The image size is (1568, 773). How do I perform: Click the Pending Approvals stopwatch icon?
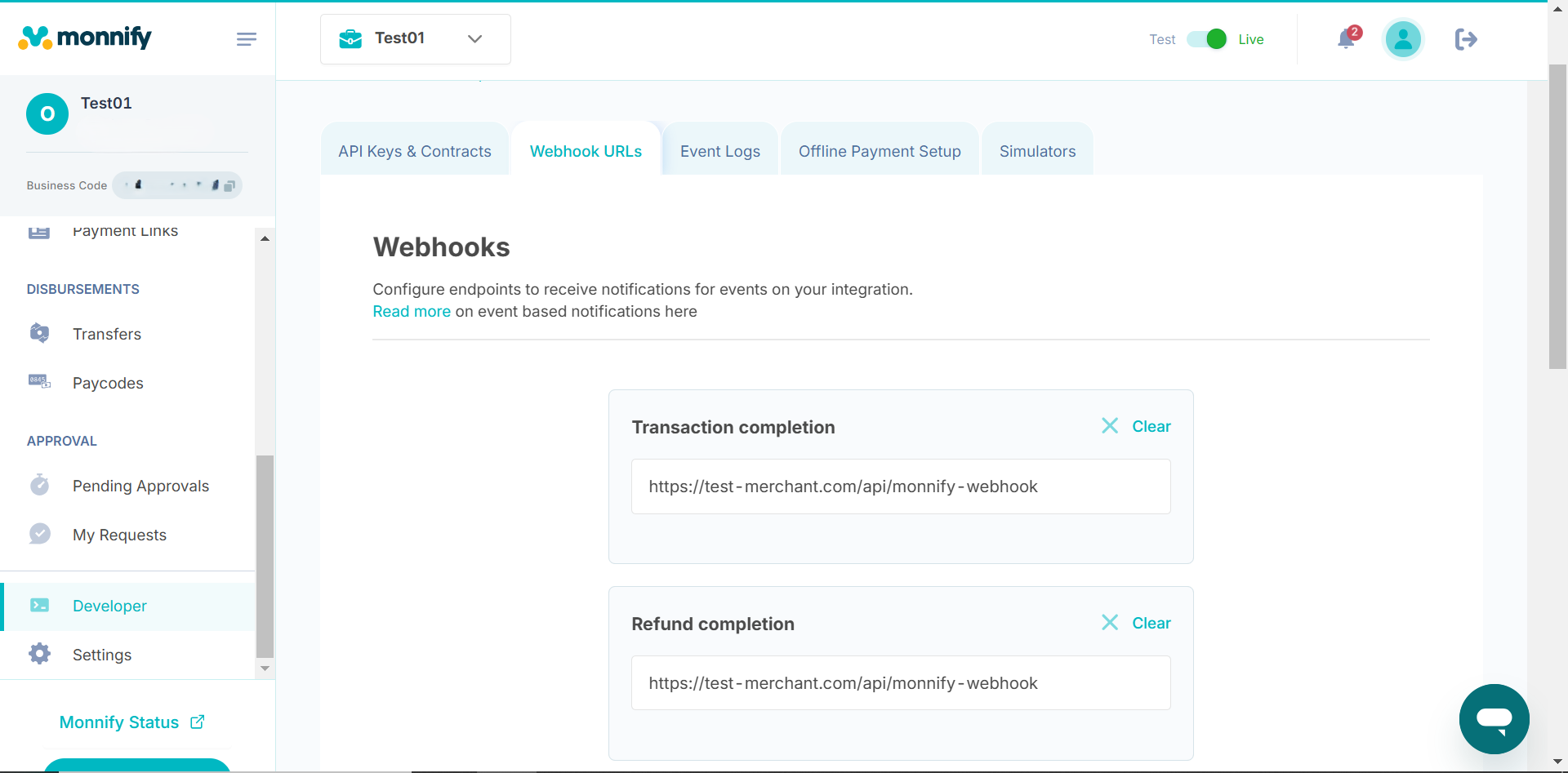pyautogui.click(x=39, y=485)
